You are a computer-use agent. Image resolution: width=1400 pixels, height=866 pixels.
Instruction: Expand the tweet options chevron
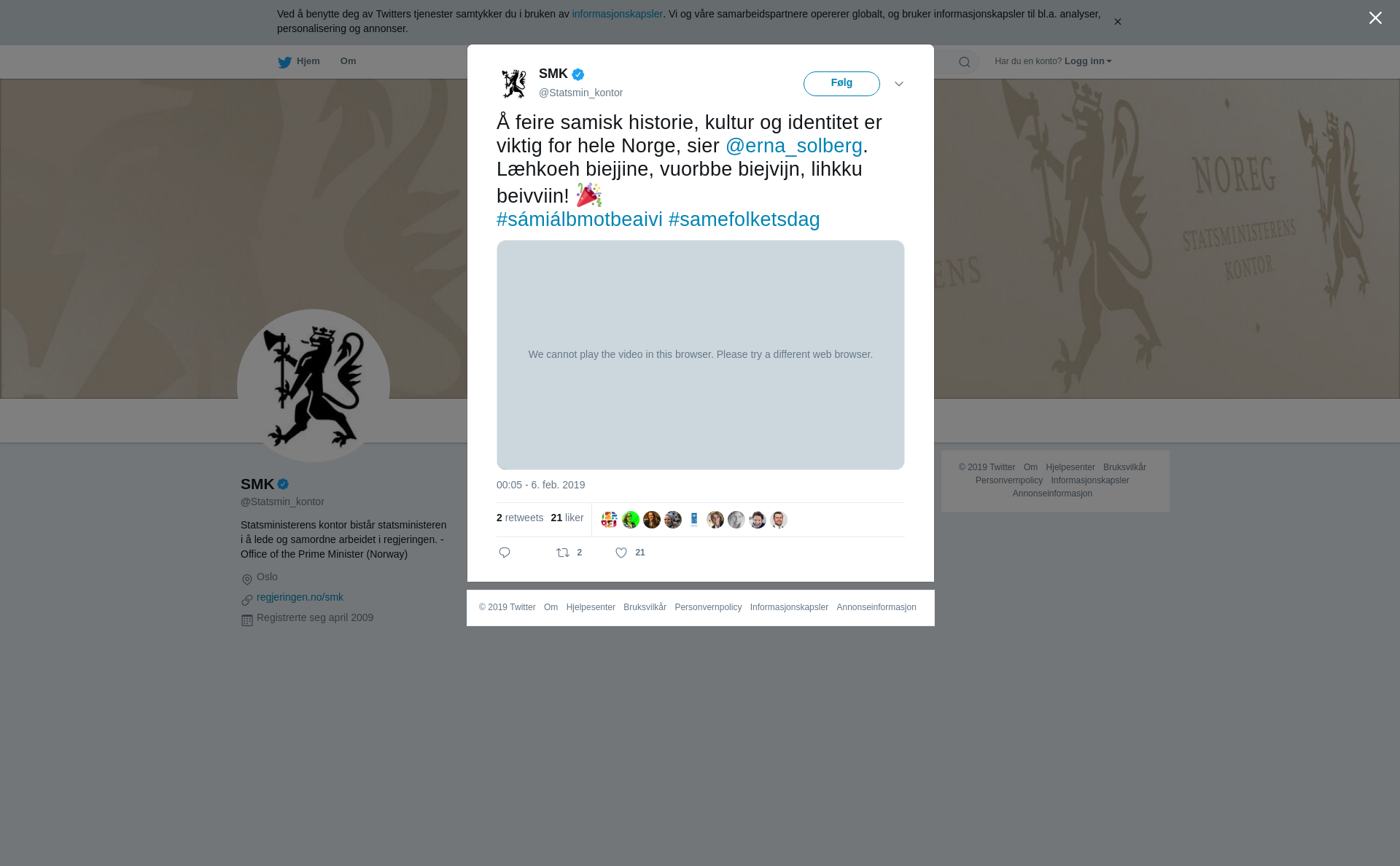tap(898, 84)
